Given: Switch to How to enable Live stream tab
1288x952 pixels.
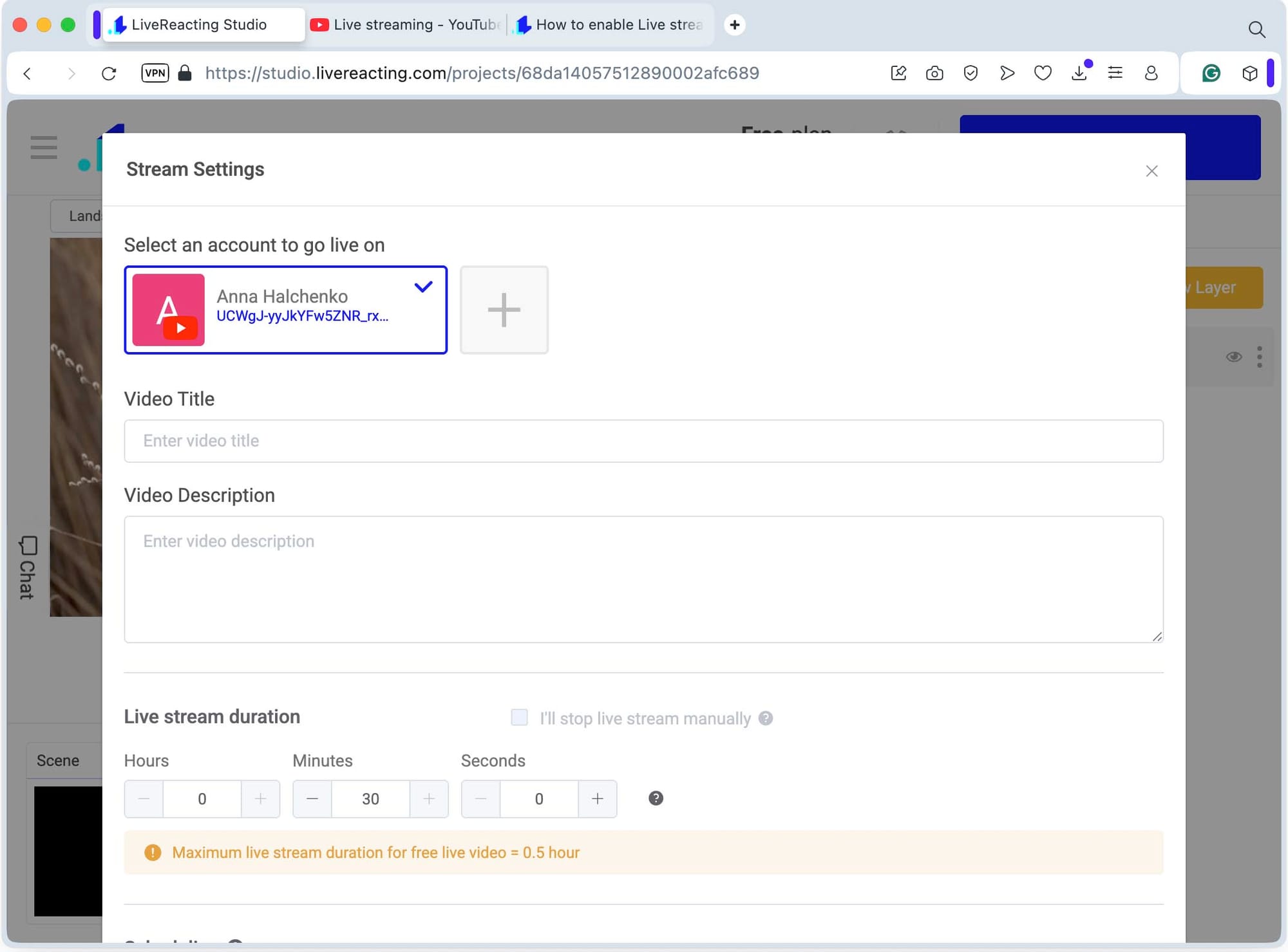Looking at the screenshot, I should 611,24.
